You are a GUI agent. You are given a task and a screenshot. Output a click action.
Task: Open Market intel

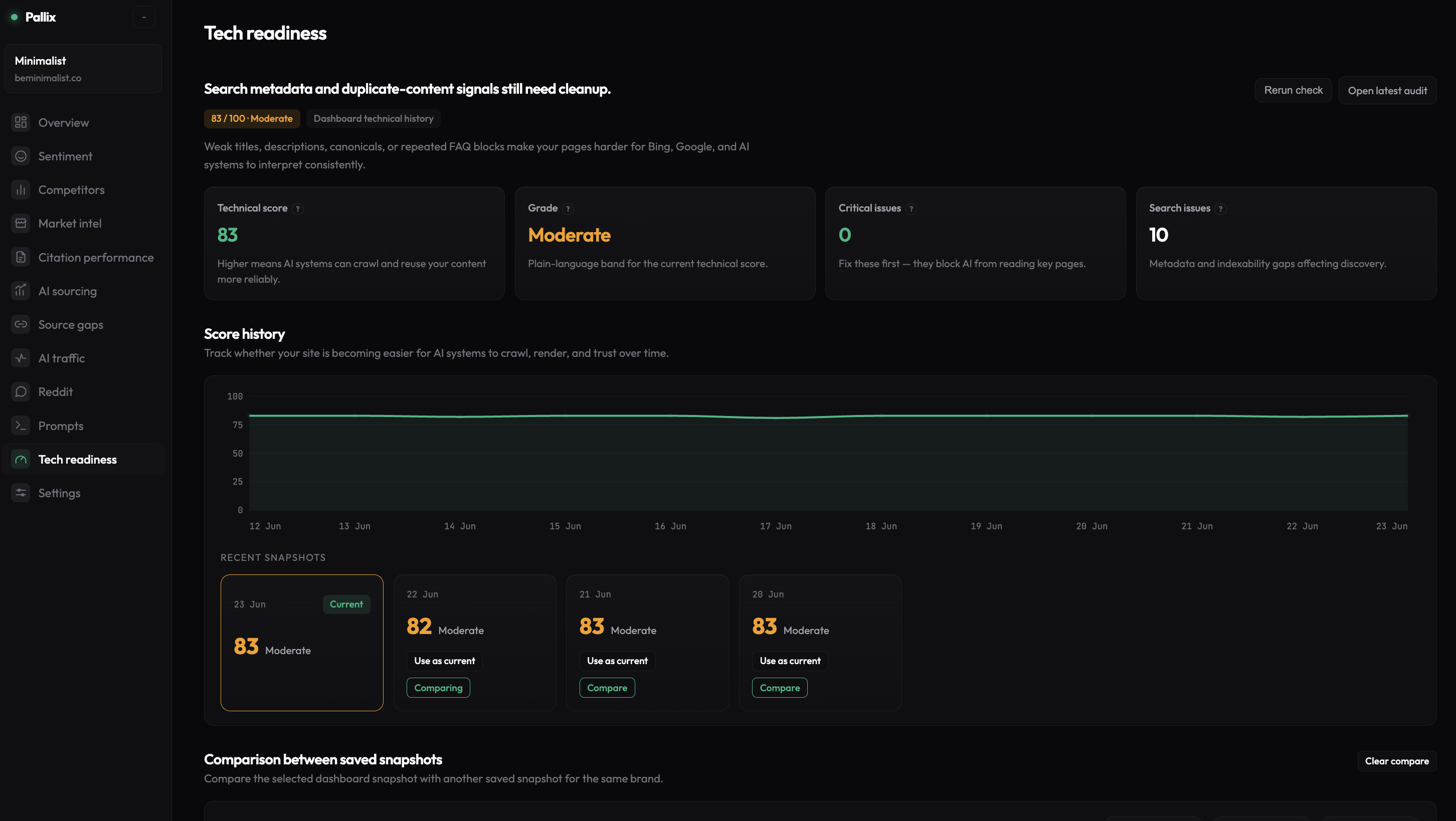83,223
